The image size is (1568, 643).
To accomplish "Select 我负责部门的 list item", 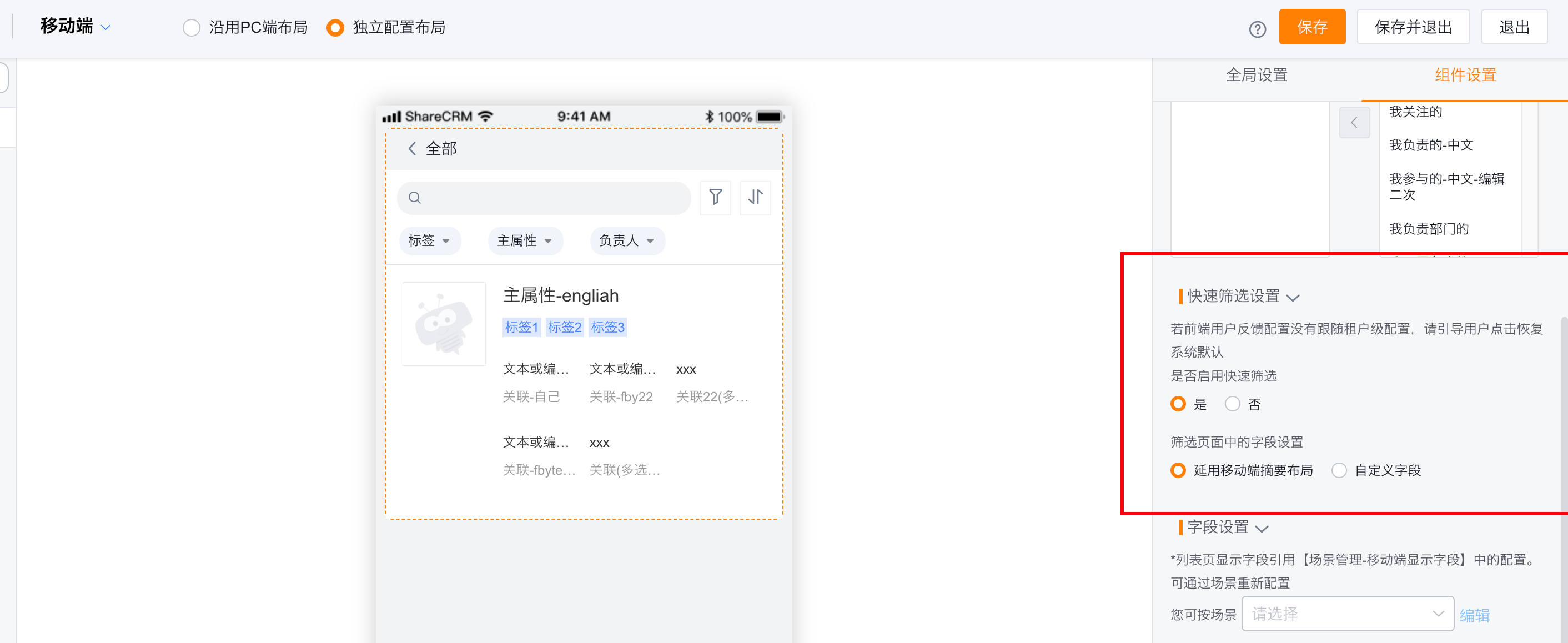I will (x=1429, y=229).
